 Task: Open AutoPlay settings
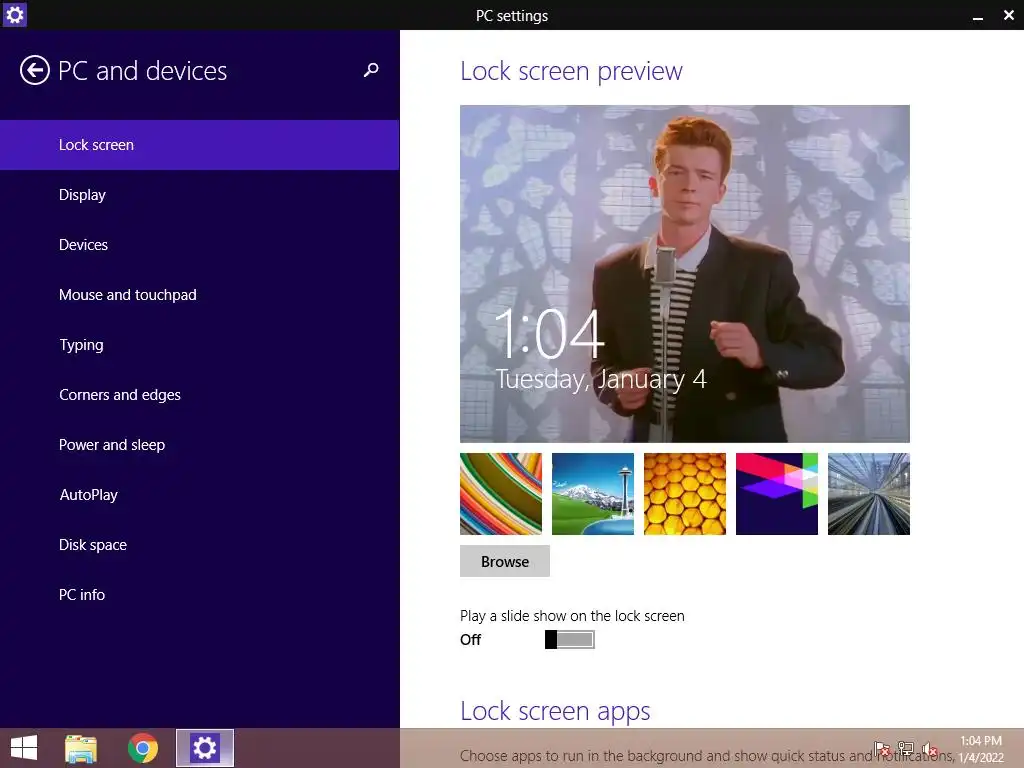pyautogui.click(x=199, y=495)
